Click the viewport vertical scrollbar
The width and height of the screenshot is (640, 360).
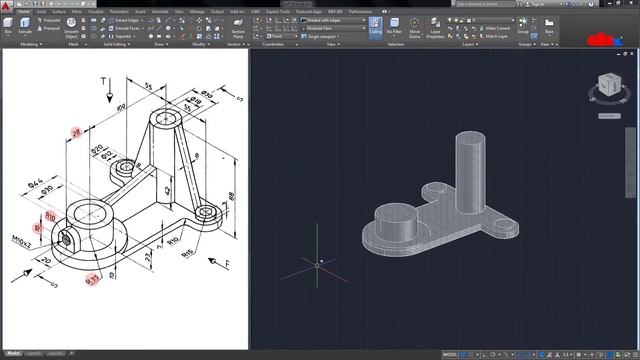coord(631,162)
